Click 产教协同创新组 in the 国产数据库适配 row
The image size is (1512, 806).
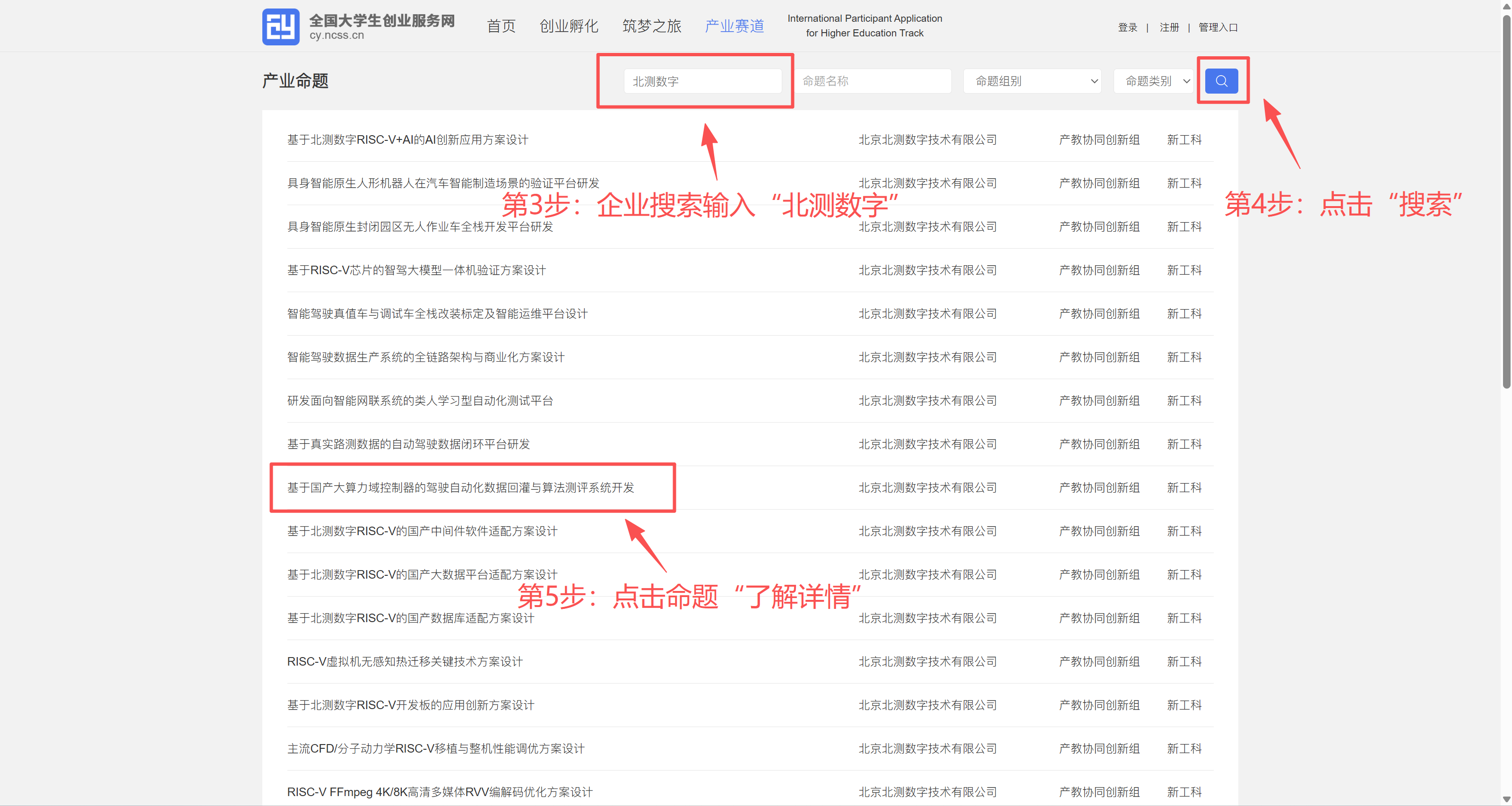pos(1099,617)
